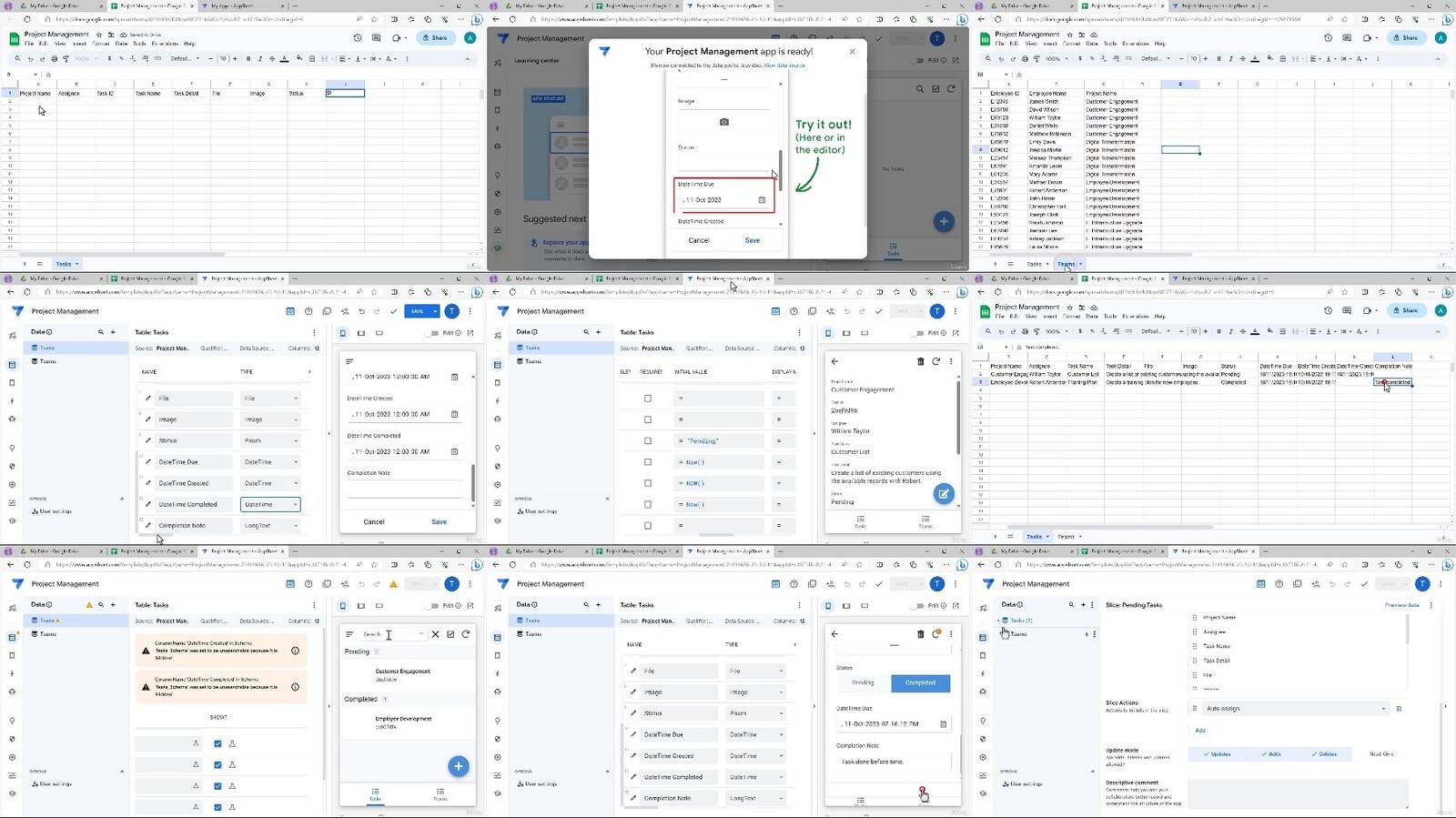Follow the View data source link in the dialog
The image size is (1456, 818).
(784, 66)
